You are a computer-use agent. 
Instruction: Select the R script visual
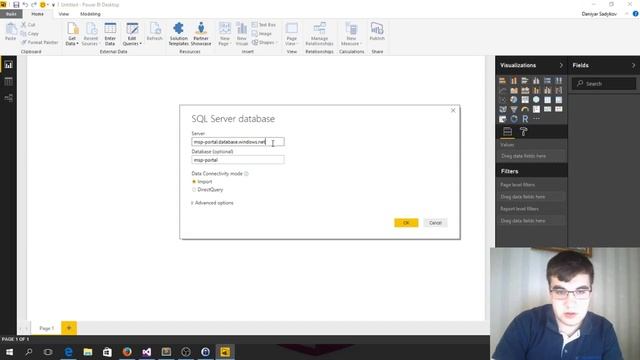[525, 119]
